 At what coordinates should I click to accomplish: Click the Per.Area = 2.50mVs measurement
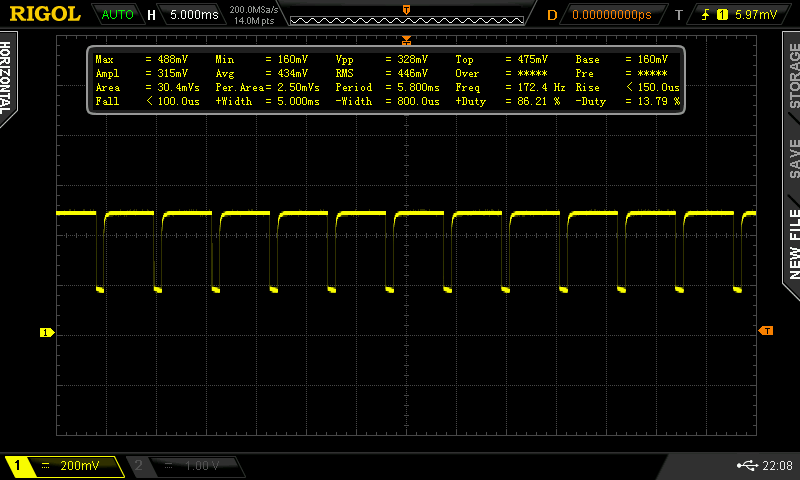[267, 87]
